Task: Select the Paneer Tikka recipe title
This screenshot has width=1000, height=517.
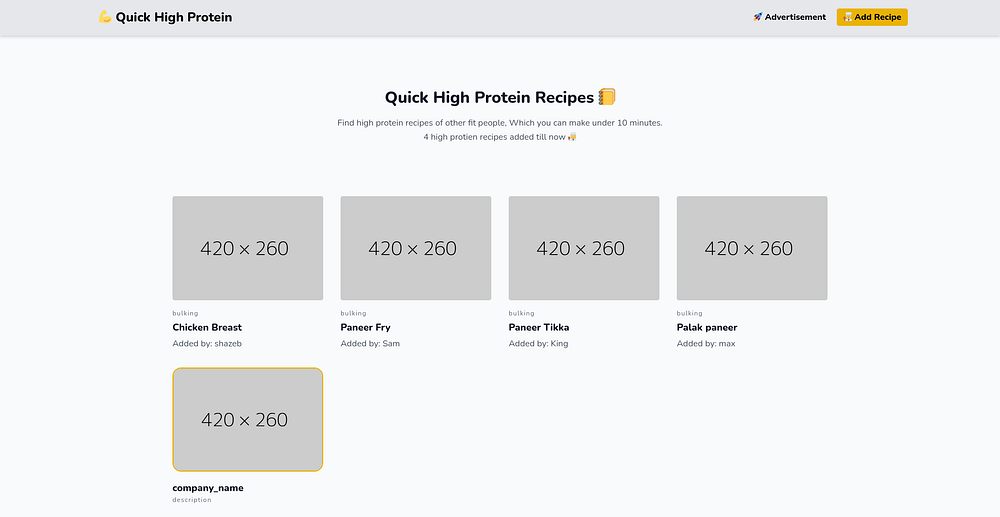Action: click(x=539, y=327)
